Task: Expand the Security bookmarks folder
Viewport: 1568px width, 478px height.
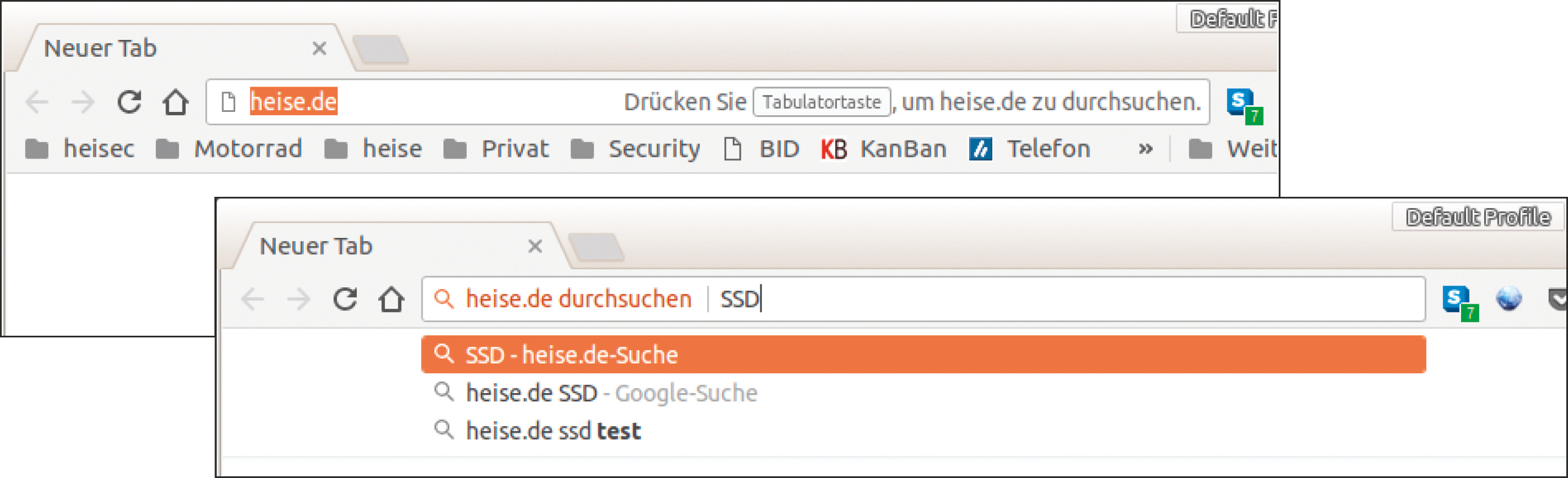Action: [636, 149]
